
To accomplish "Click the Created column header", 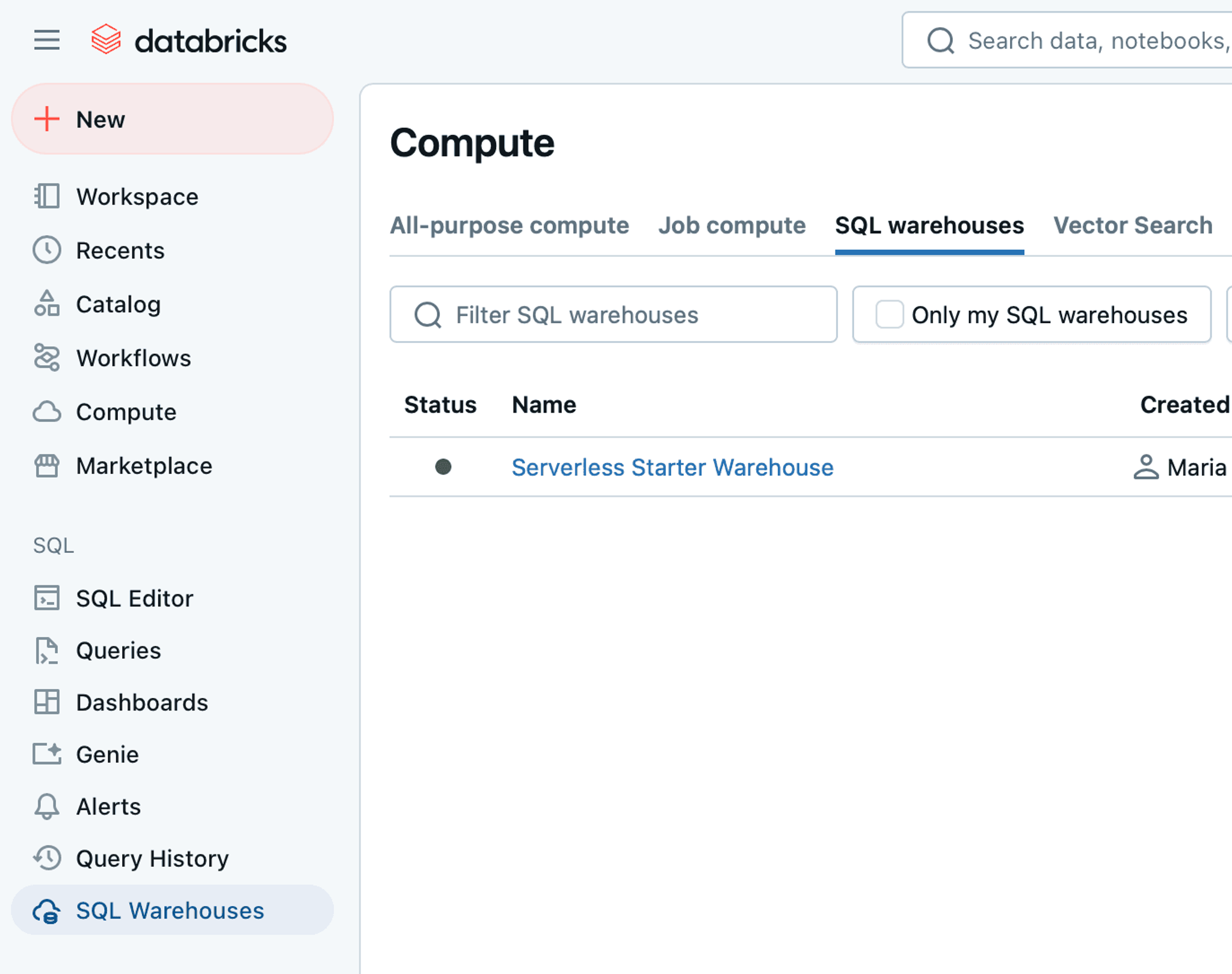I will [1185, 405].
